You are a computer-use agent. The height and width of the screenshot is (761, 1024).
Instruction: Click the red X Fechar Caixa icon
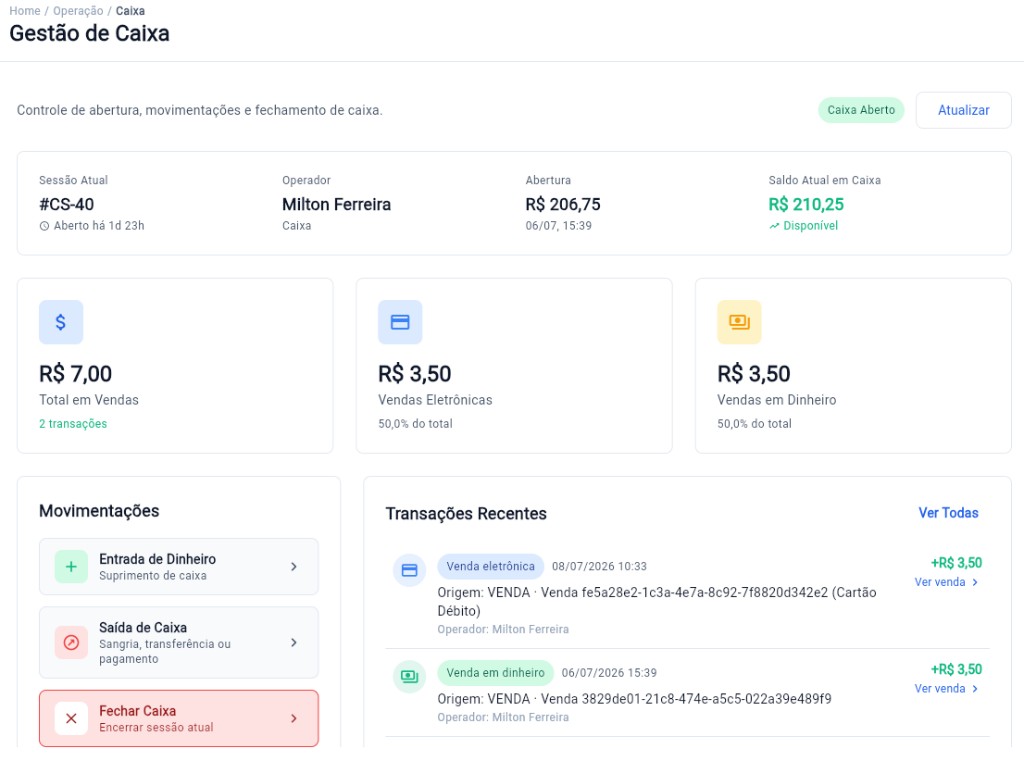pos(71,719)
